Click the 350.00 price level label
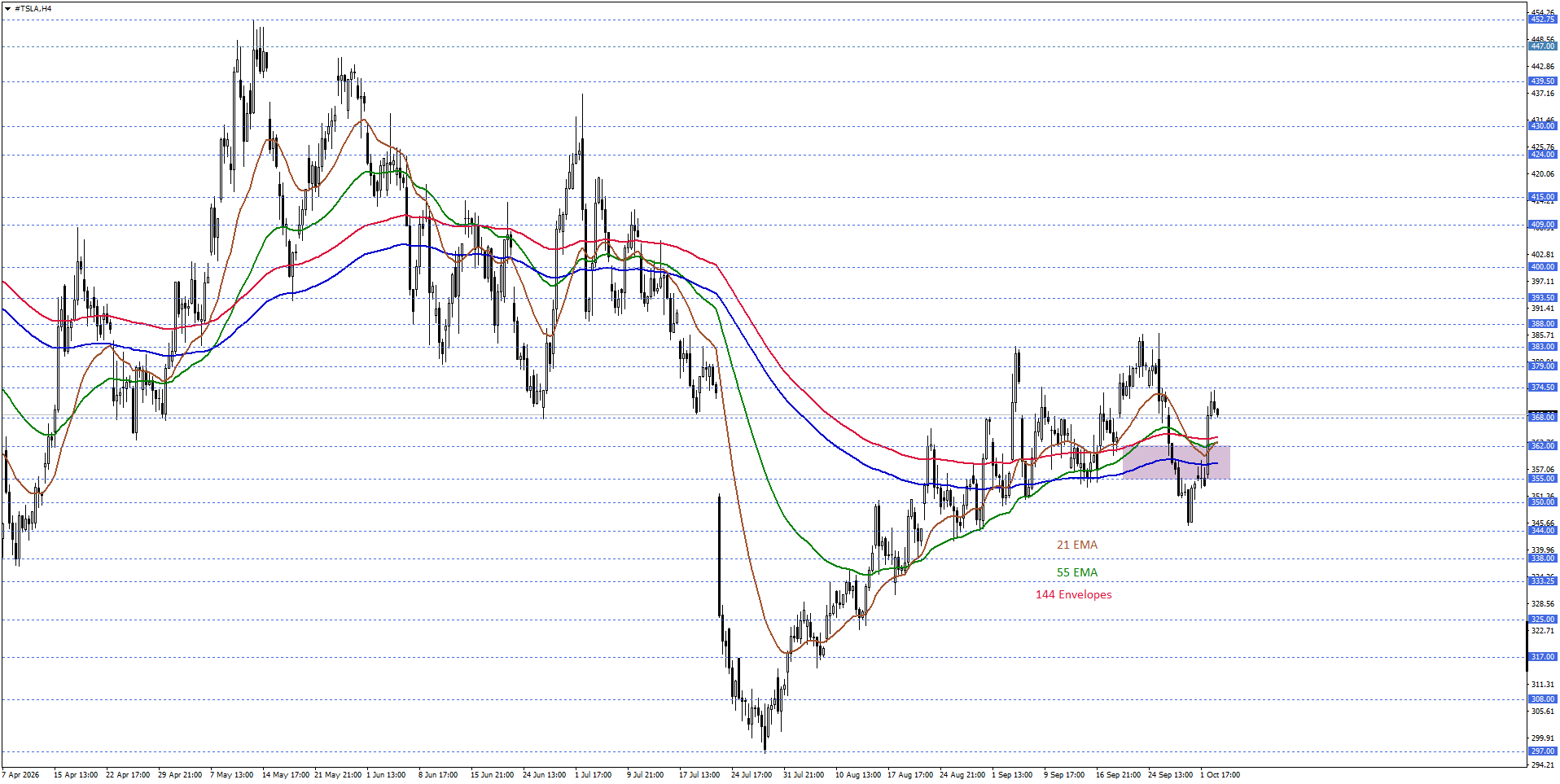This screenshot has width=1560, height=784. [1542, 502]
